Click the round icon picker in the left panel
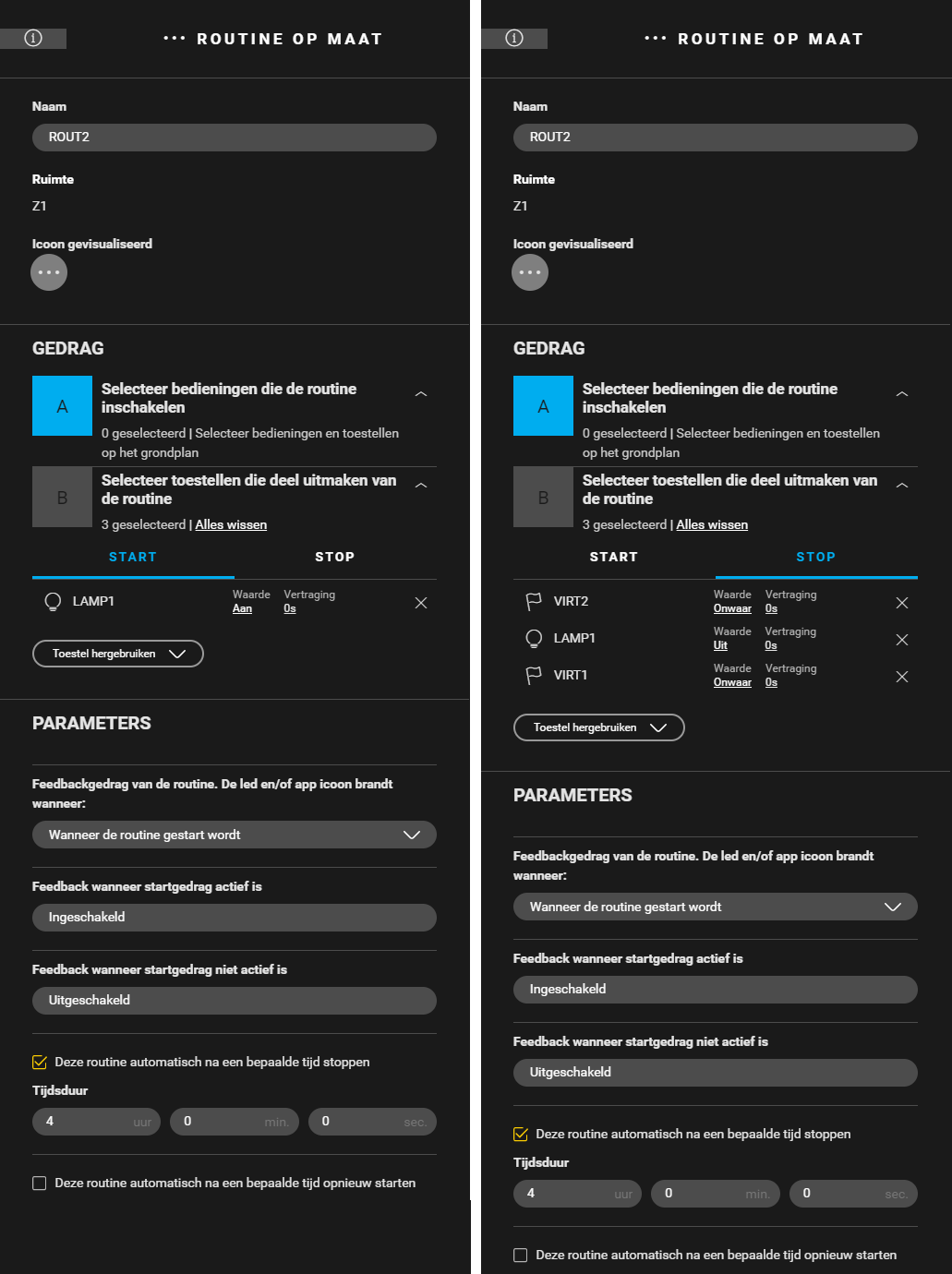The image size is (952, 1274). point(49,272)
